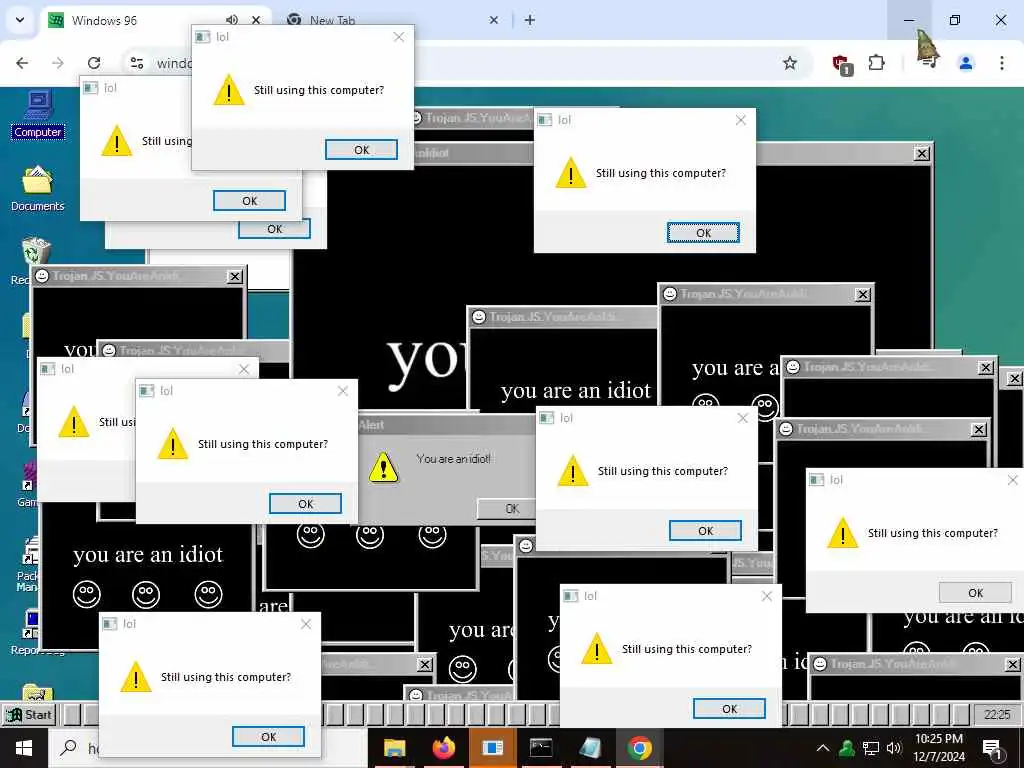Image resolution: width=1024 pixels, height=768 pixels.
Task: Close the large youareanidiot window with its X
Action: pos(921,153)
